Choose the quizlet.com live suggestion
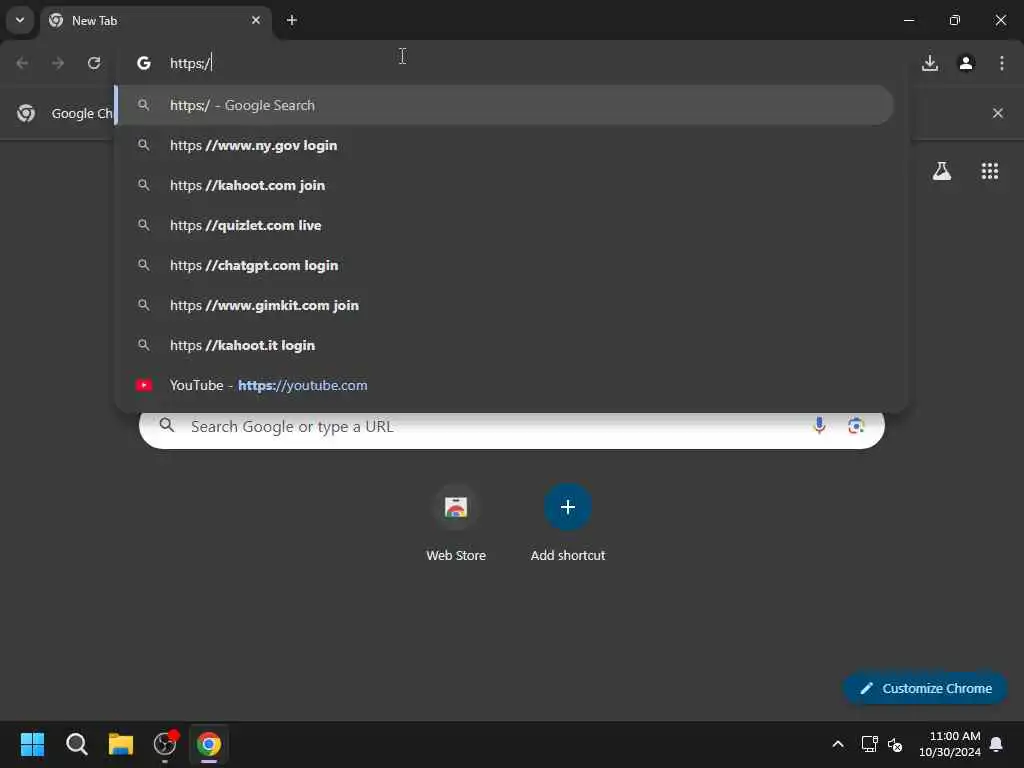The image size is (1024, 768). (504, 225)
